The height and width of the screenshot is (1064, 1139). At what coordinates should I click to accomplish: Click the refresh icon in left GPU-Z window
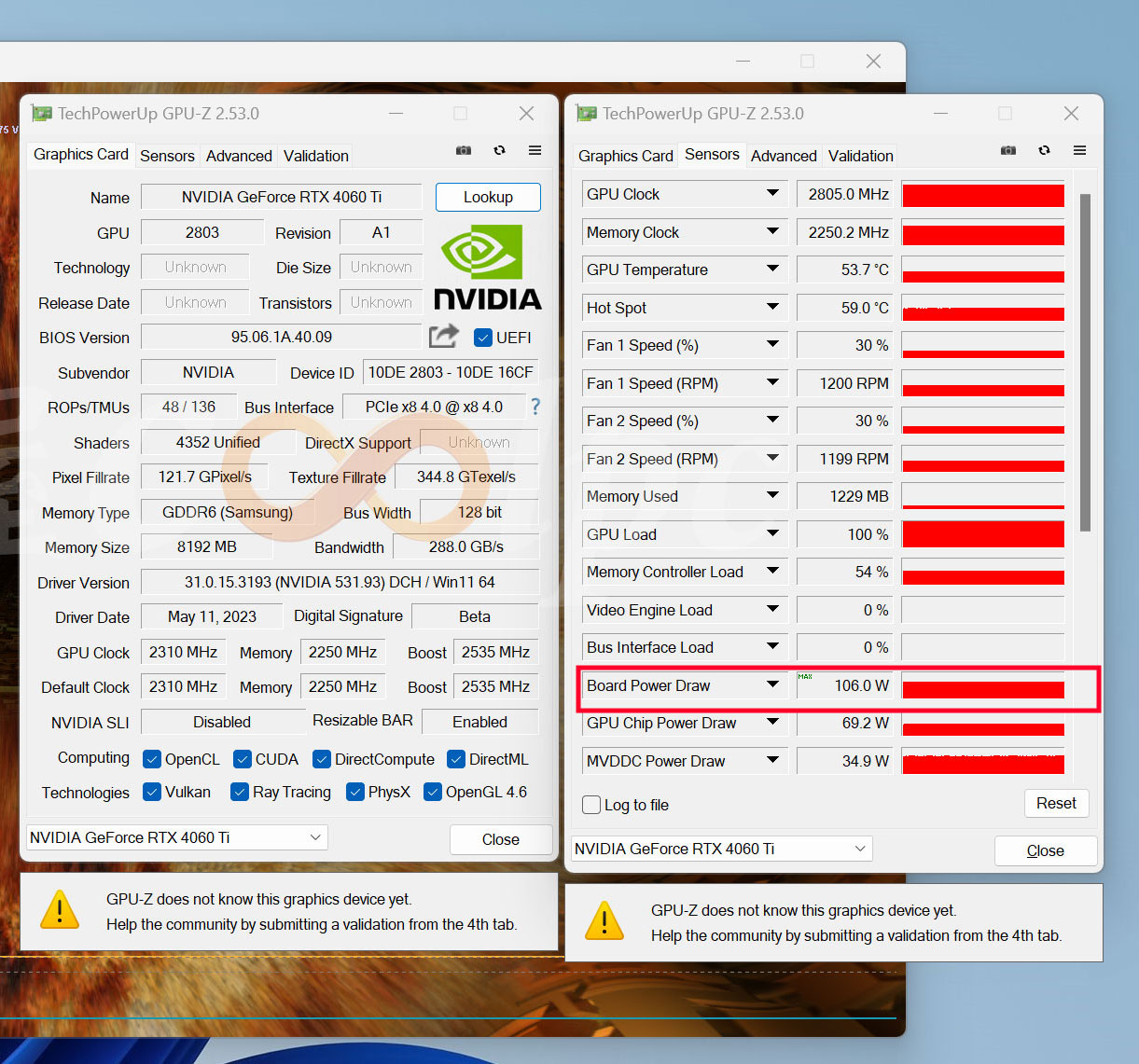pyautogui.click(x=499, y=150)
